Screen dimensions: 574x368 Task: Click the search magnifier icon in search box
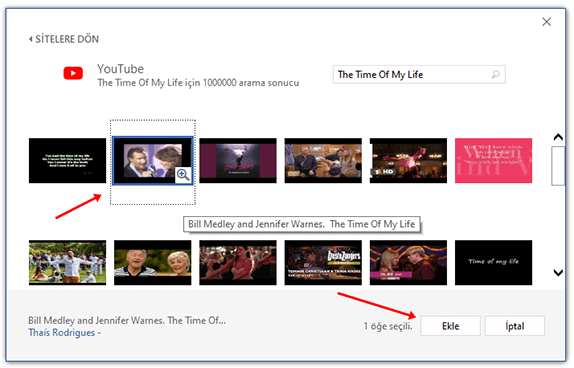495,75
